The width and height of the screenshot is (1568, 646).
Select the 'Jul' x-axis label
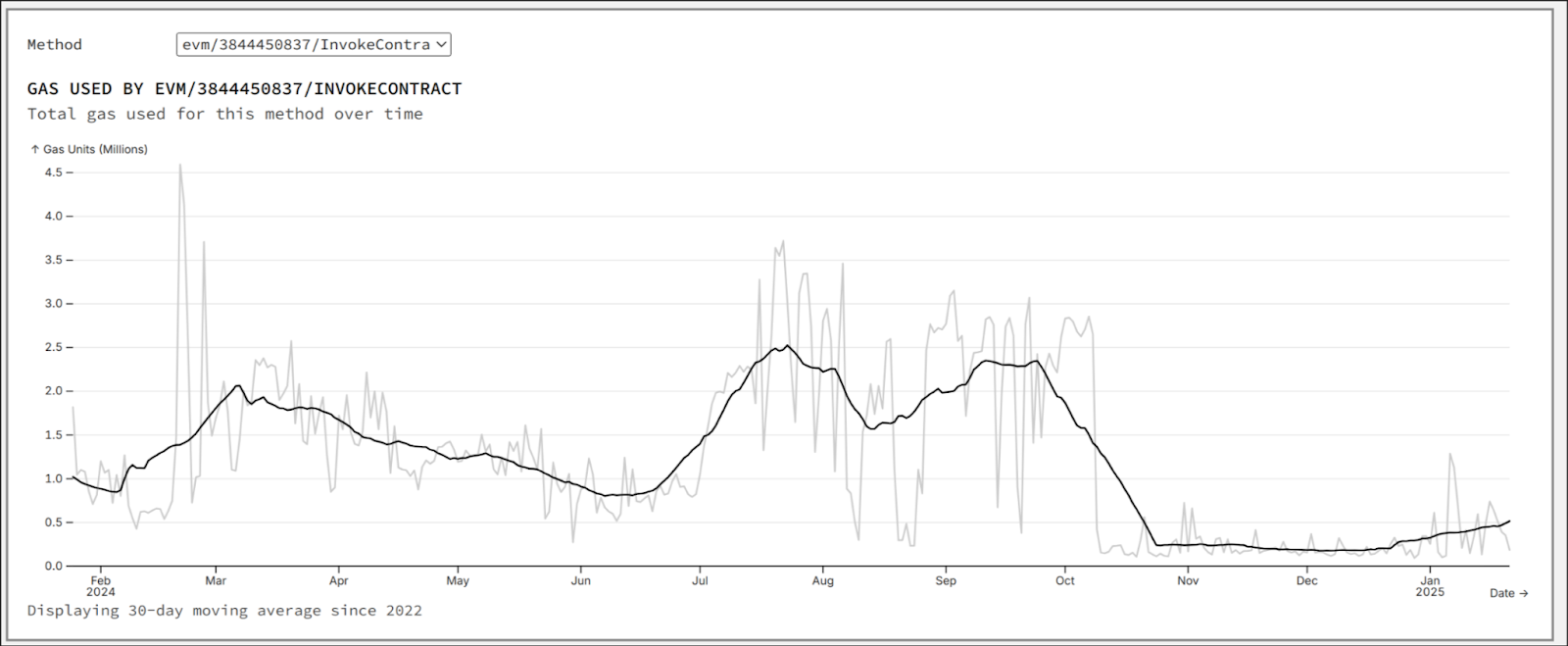[x=700, y=580]
